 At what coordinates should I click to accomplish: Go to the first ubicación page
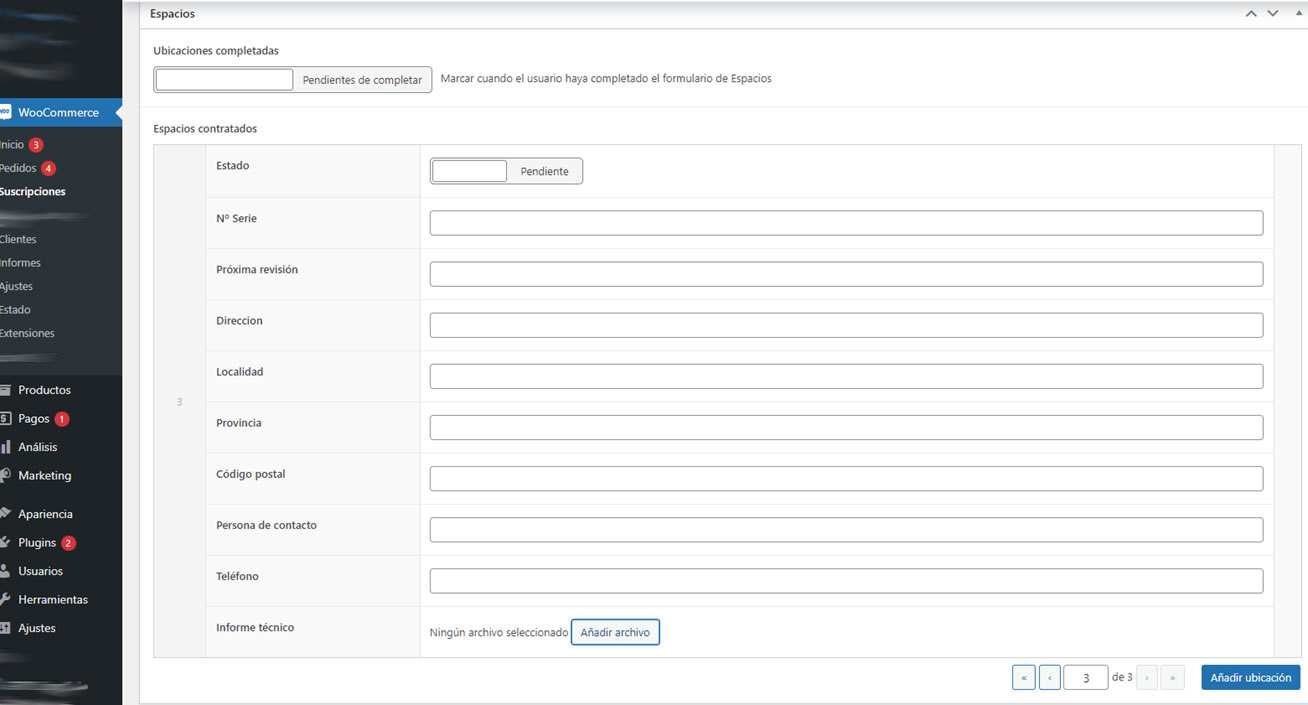point(1023,677)
